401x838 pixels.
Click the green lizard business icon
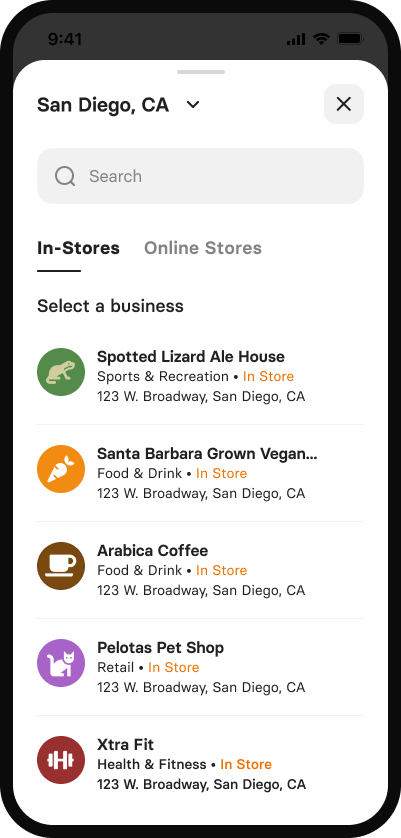coord(61,372)
